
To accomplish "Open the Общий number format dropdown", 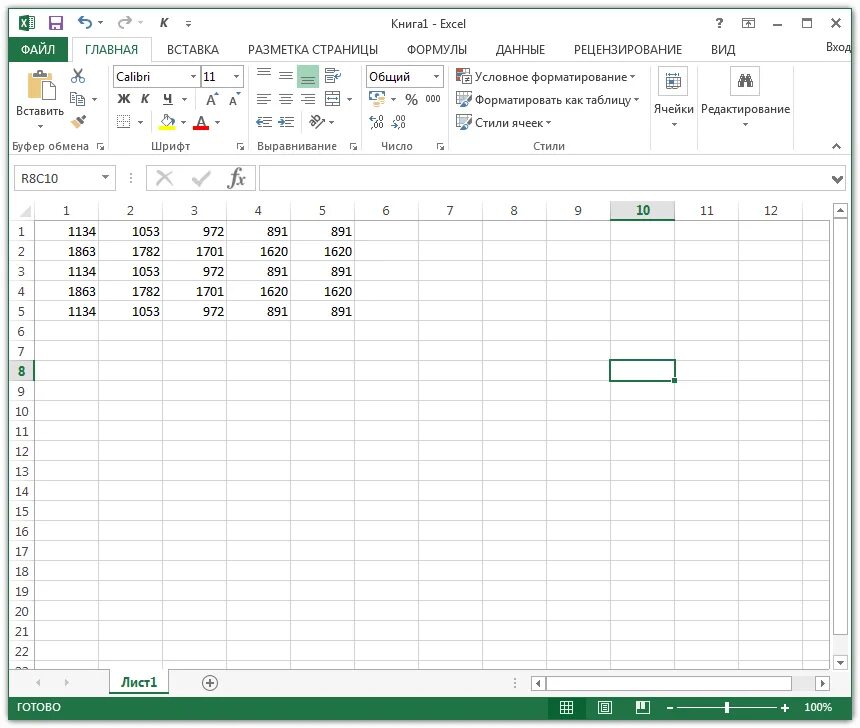I will (436, 77).
